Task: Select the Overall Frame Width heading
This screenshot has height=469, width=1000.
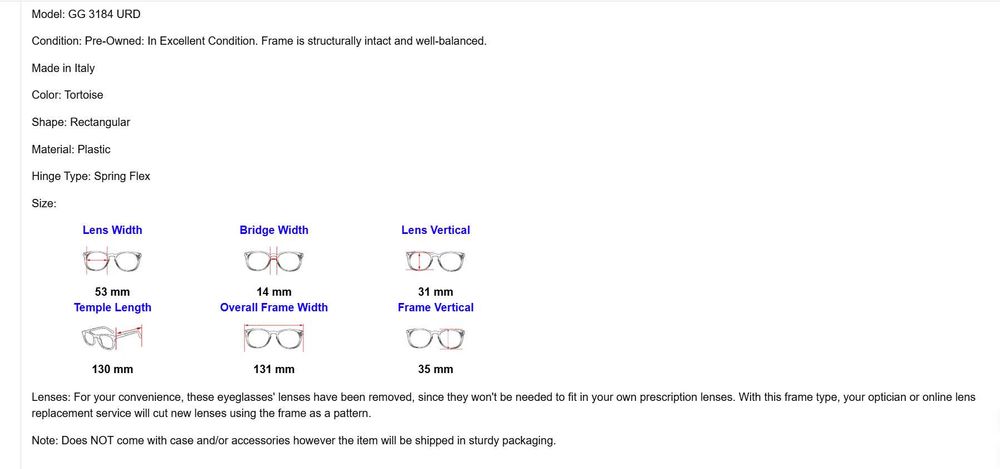Action: pyautogui.click(x=274, y=308)
